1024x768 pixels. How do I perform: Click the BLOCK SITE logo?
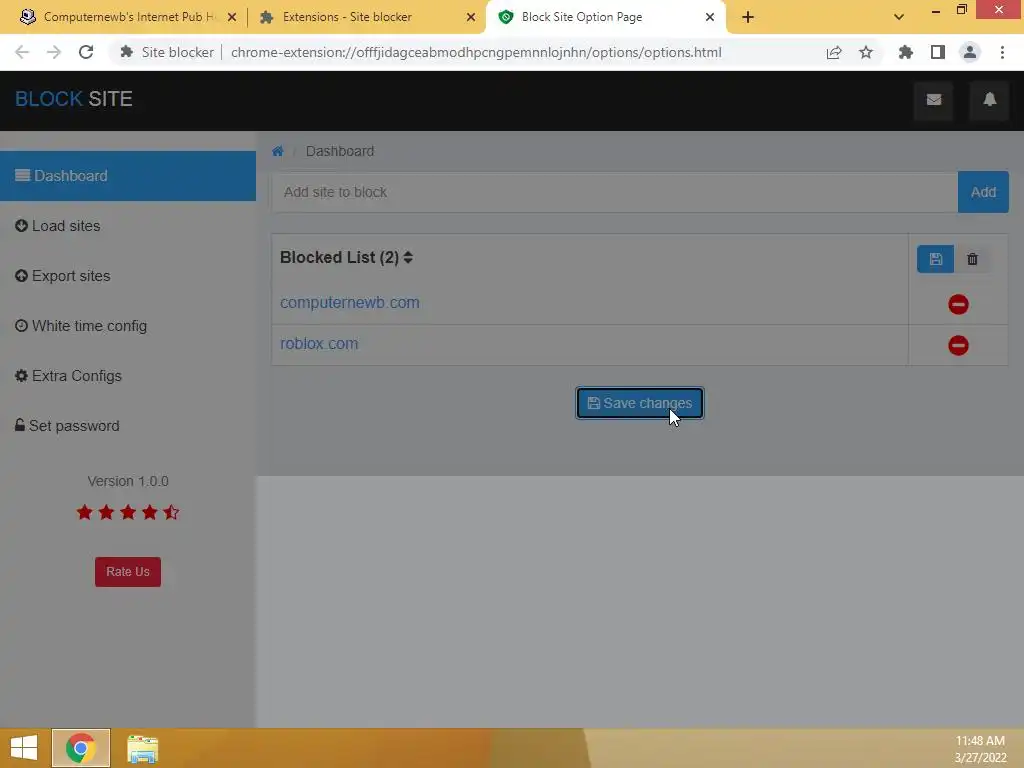coord(74,99)
